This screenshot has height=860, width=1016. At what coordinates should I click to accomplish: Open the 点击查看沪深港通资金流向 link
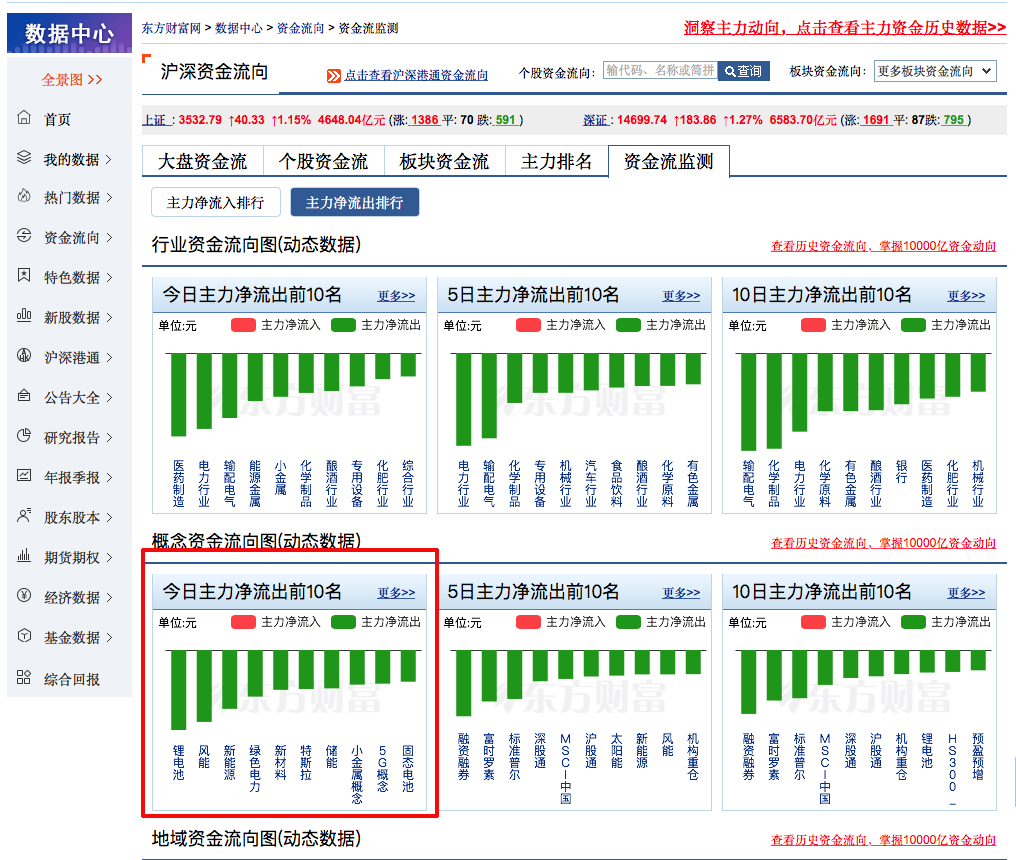(x=416, y=76)
